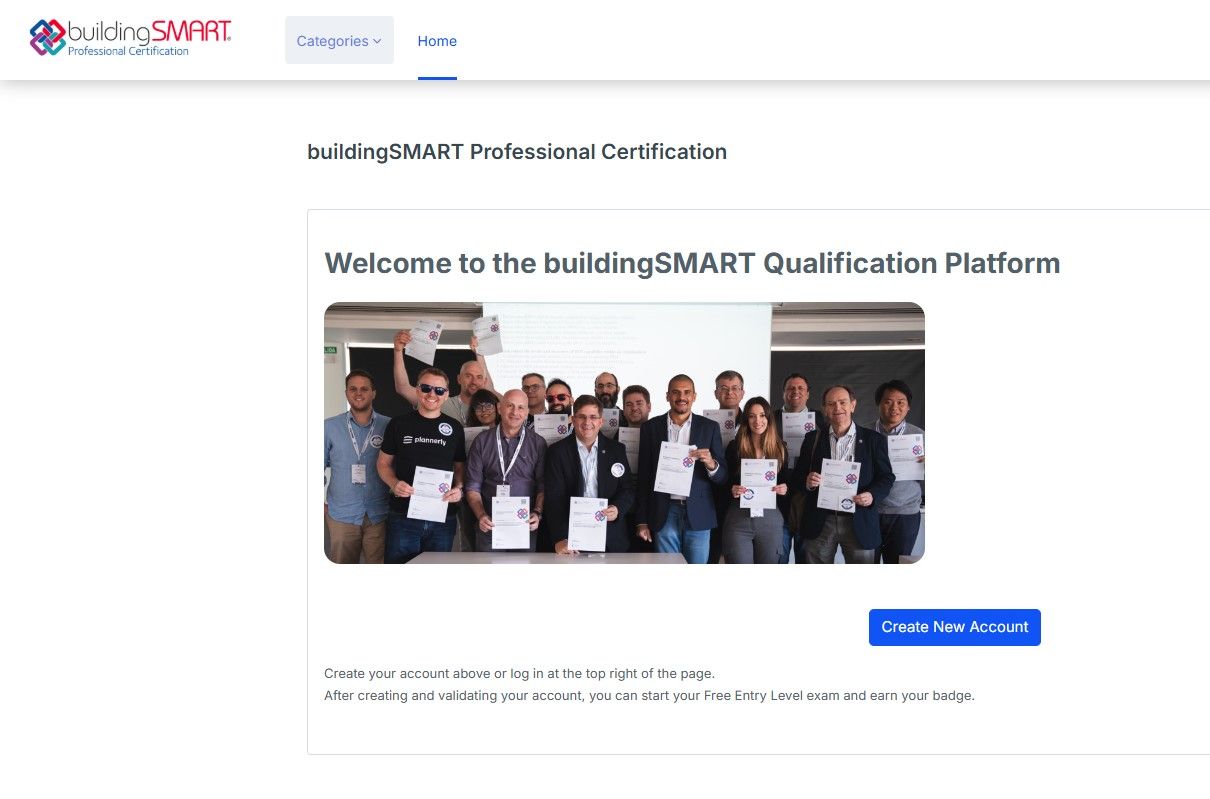1210x799 pixels.
Task: Click the group photo of certificate holders
Action: 624,433
